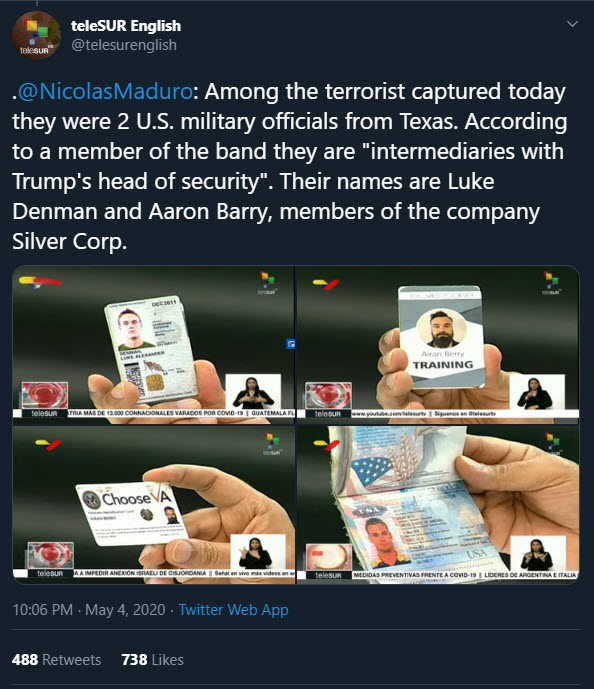Expand the tweet options chevron menu
The height and width of the screenshot is (689, 594).
(x=572, y=24)
